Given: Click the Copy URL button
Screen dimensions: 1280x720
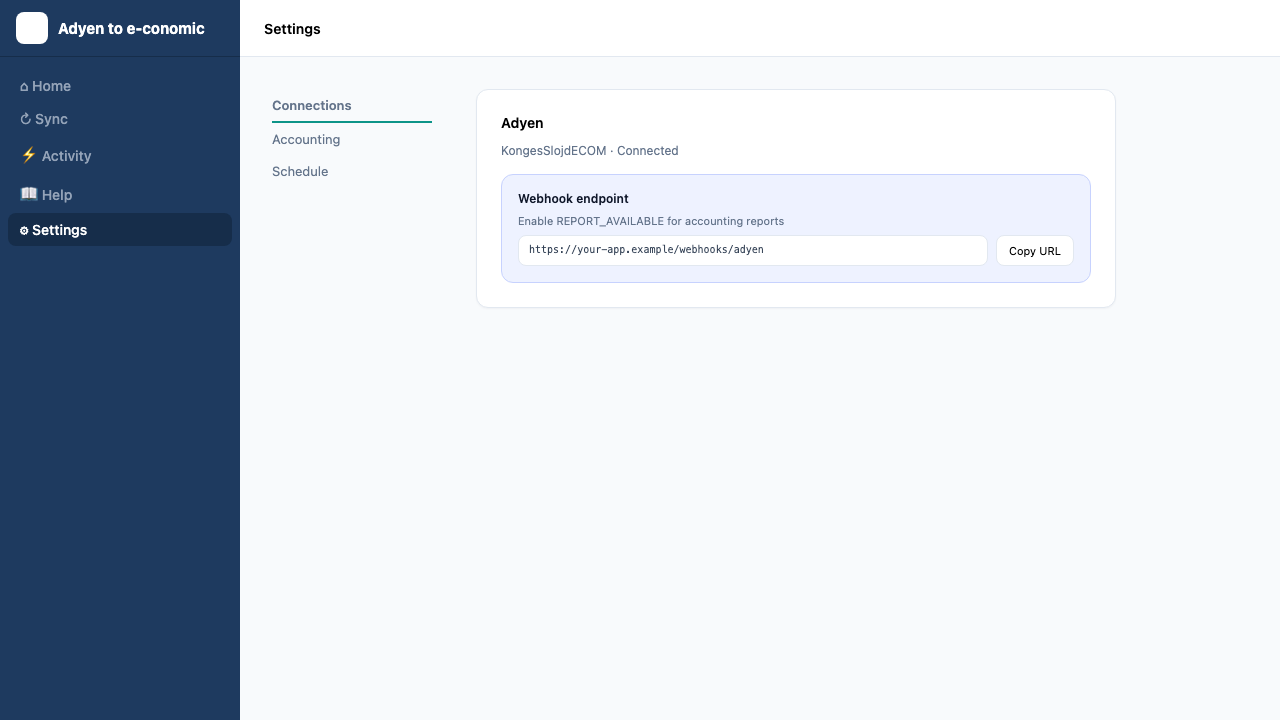Looking at the screenshot, I should (1035, 251).
